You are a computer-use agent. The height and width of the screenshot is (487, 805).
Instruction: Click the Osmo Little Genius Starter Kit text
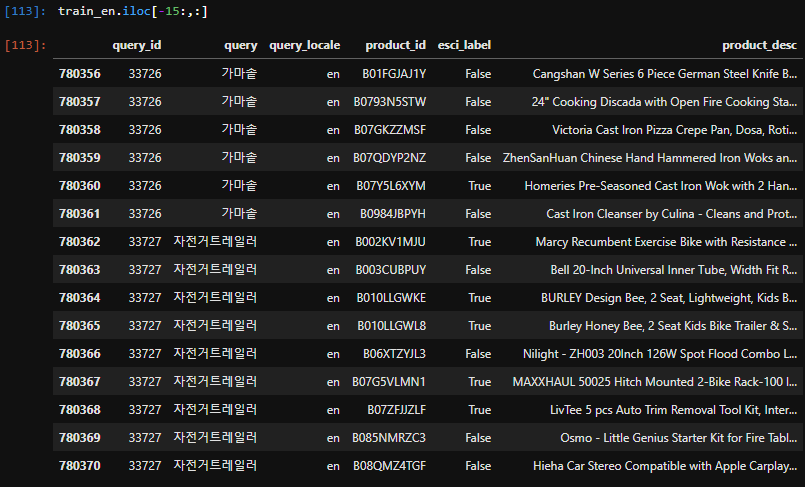(x=679, y=437)
